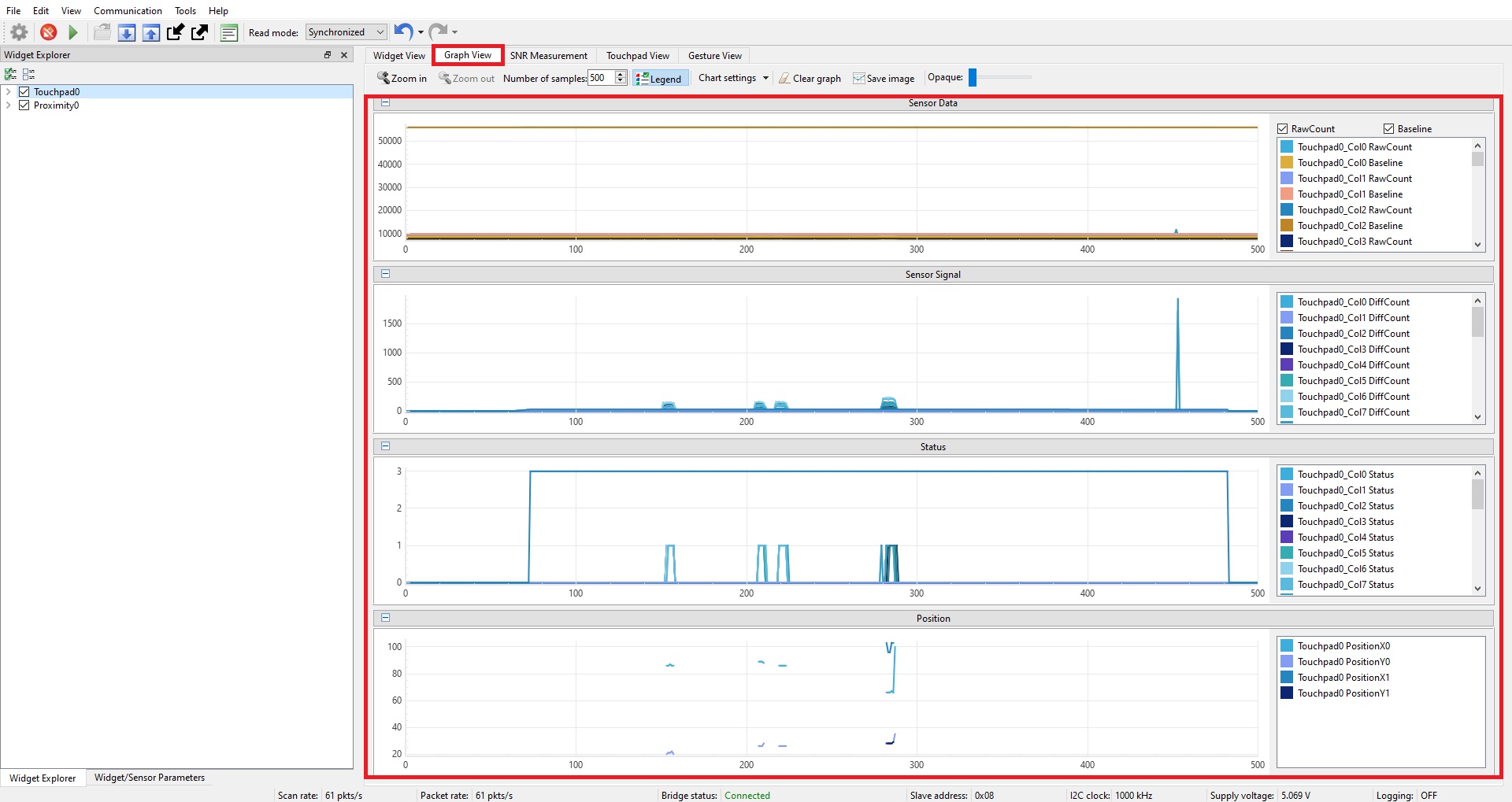
Task: Click the Export icon with outward arrow
Action: click(200, 32)
